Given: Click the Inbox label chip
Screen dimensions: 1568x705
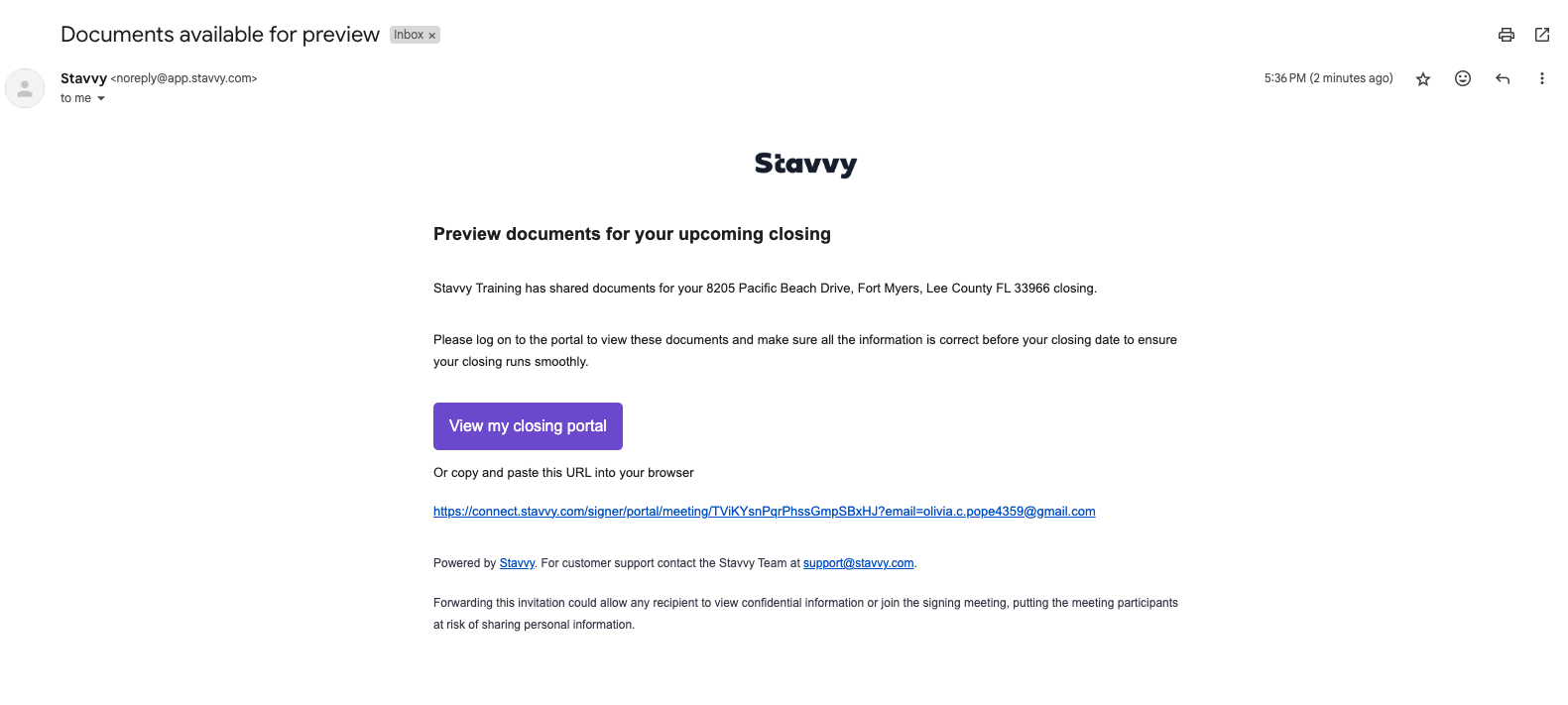Looking at the screenshot, I should tap(415, 35).
